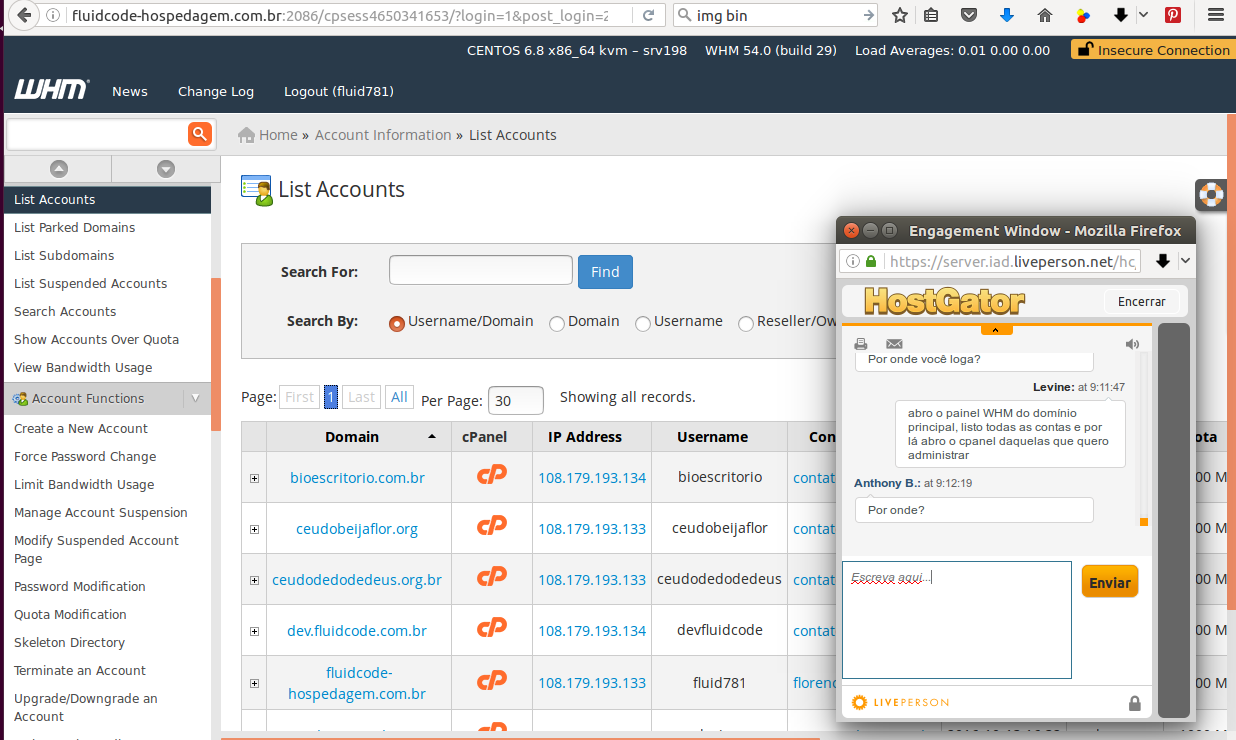Select Username search-by radio button

click(x=643, y=323)
